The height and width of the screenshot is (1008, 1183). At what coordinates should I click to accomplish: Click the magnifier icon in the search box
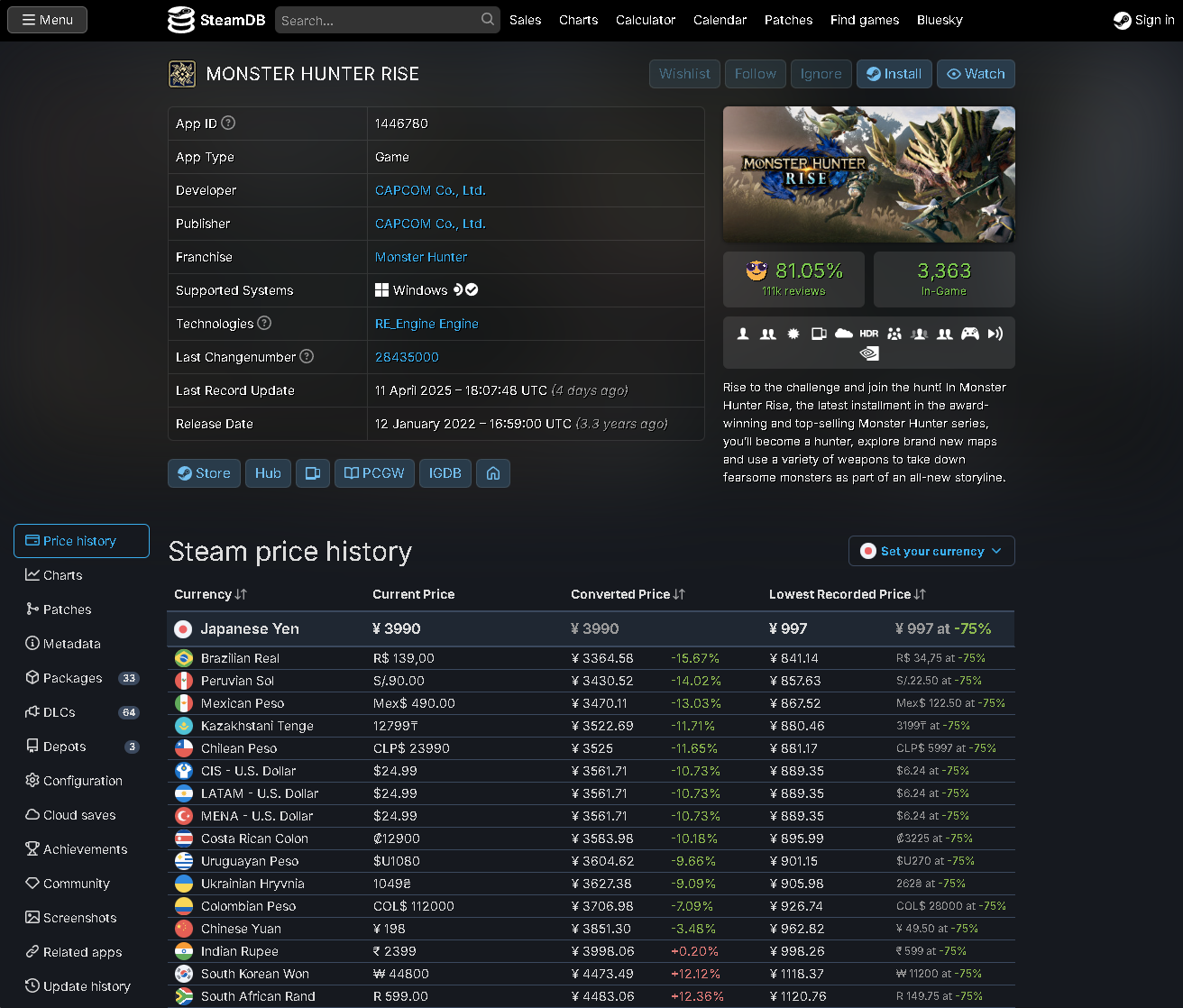click(488, 19)
